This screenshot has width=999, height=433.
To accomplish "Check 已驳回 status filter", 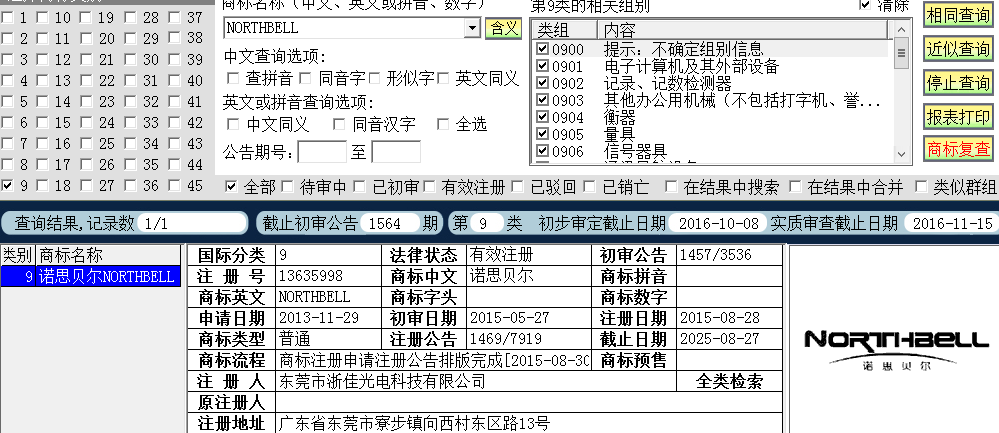I will [x=518, y=187].
